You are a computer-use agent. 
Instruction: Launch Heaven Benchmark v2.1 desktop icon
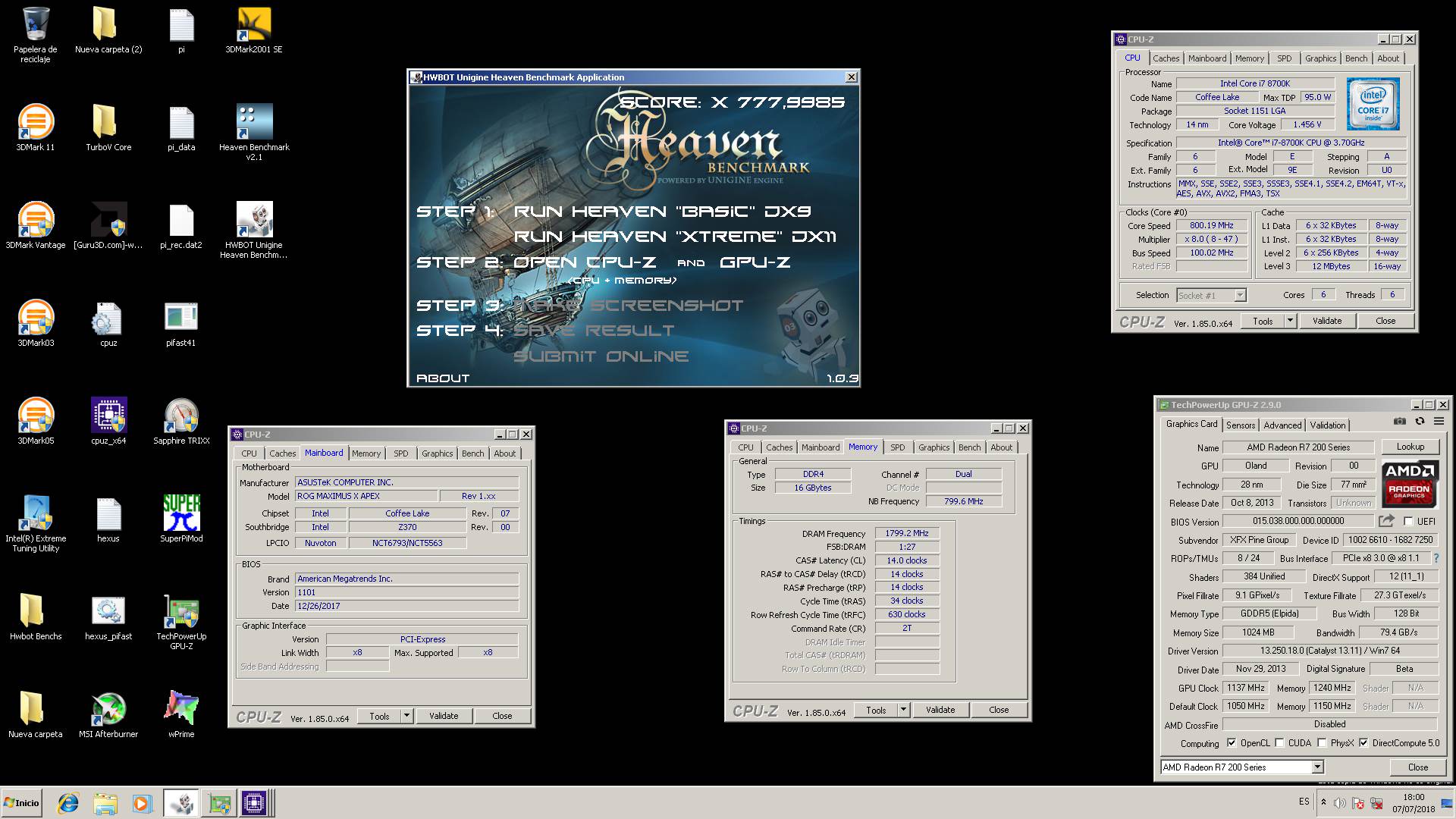pos(254,132)
